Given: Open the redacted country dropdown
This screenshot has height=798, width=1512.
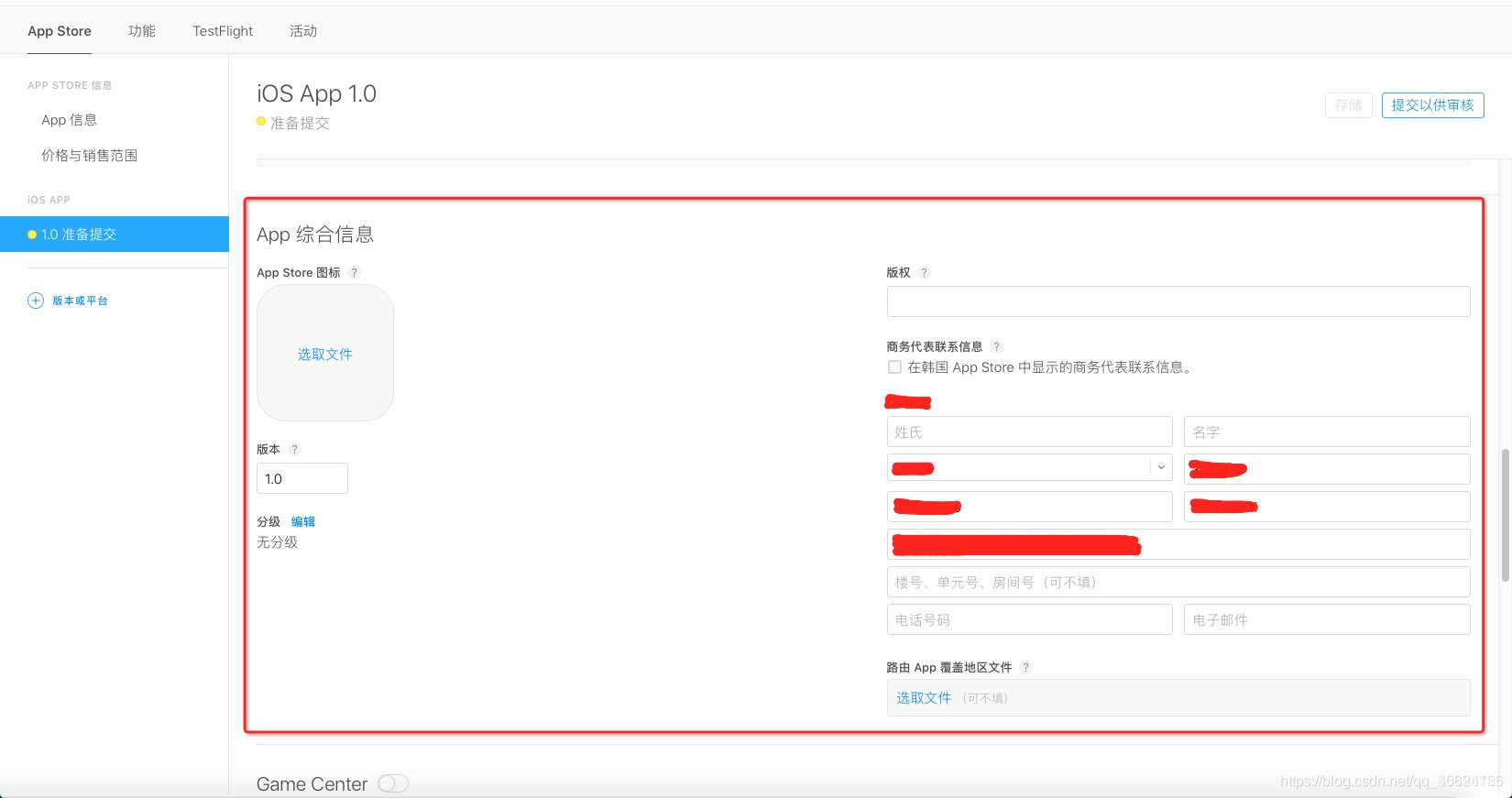Looking at the screenshot, I should 1029,468.
